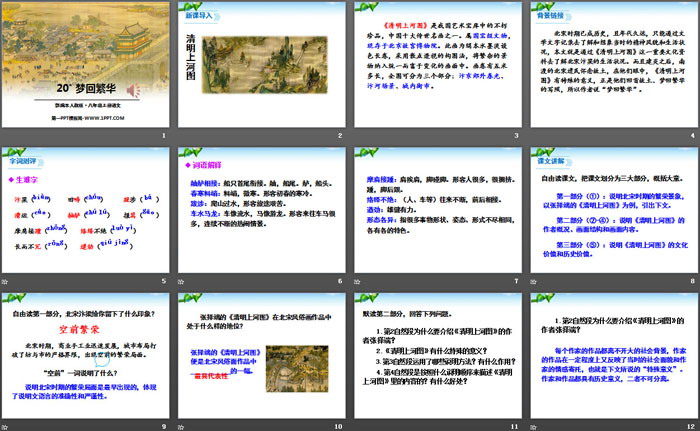The width and height of the screenshot is (700, 431).
Task: Click the animation star icon under slide 5
Action: (x=5, y=282)
